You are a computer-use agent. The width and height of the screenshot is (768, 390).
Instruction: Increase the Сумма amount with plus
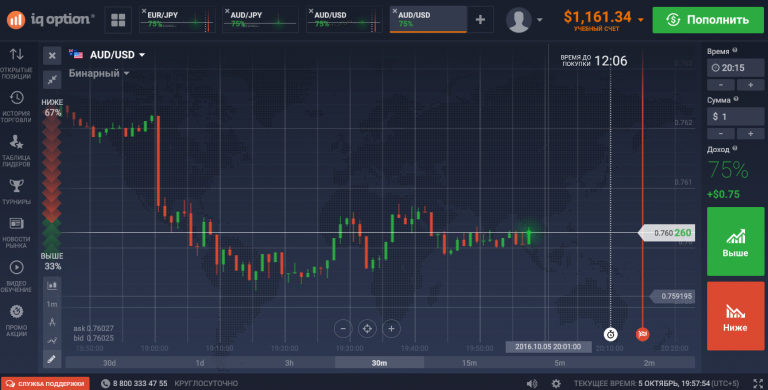[x=750, y=134]
